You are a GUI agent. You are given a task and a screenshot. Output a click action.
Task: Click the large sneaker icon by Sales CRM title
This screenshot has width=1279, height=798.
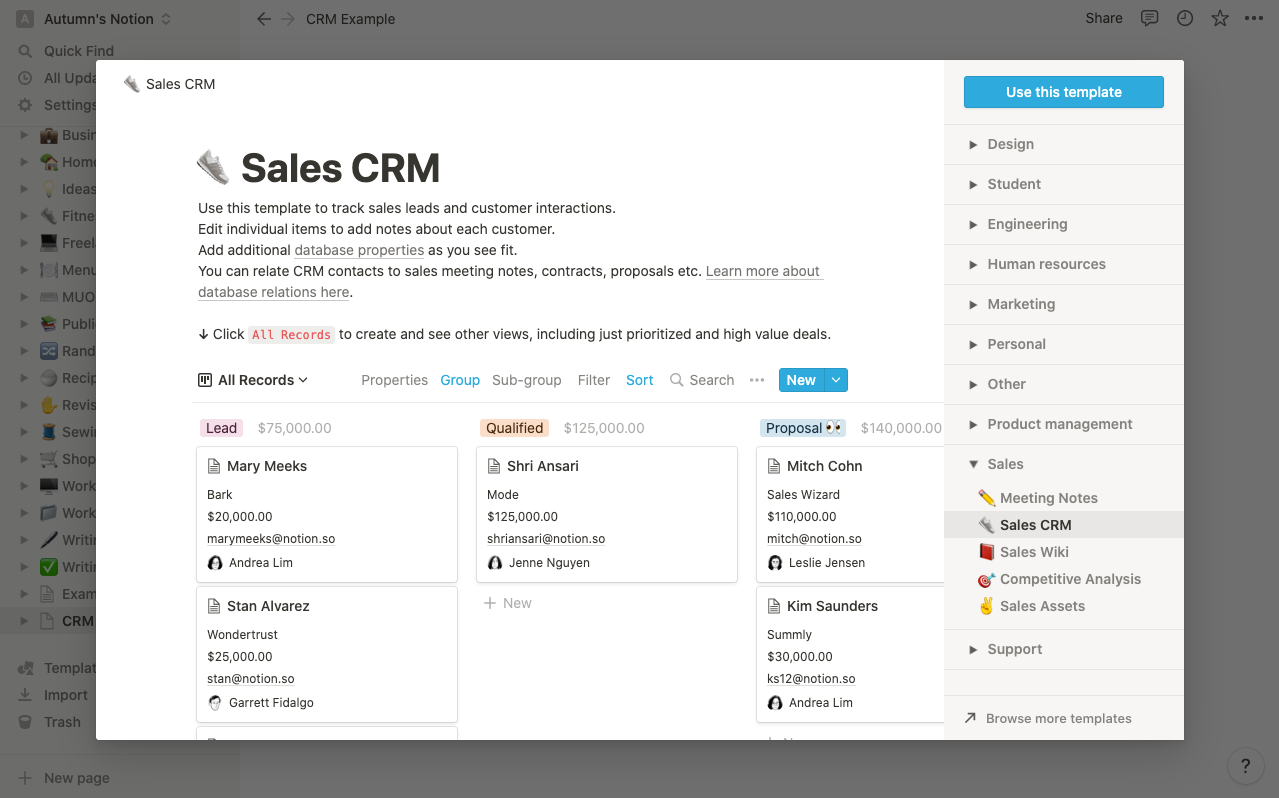[x=214, y=168]
